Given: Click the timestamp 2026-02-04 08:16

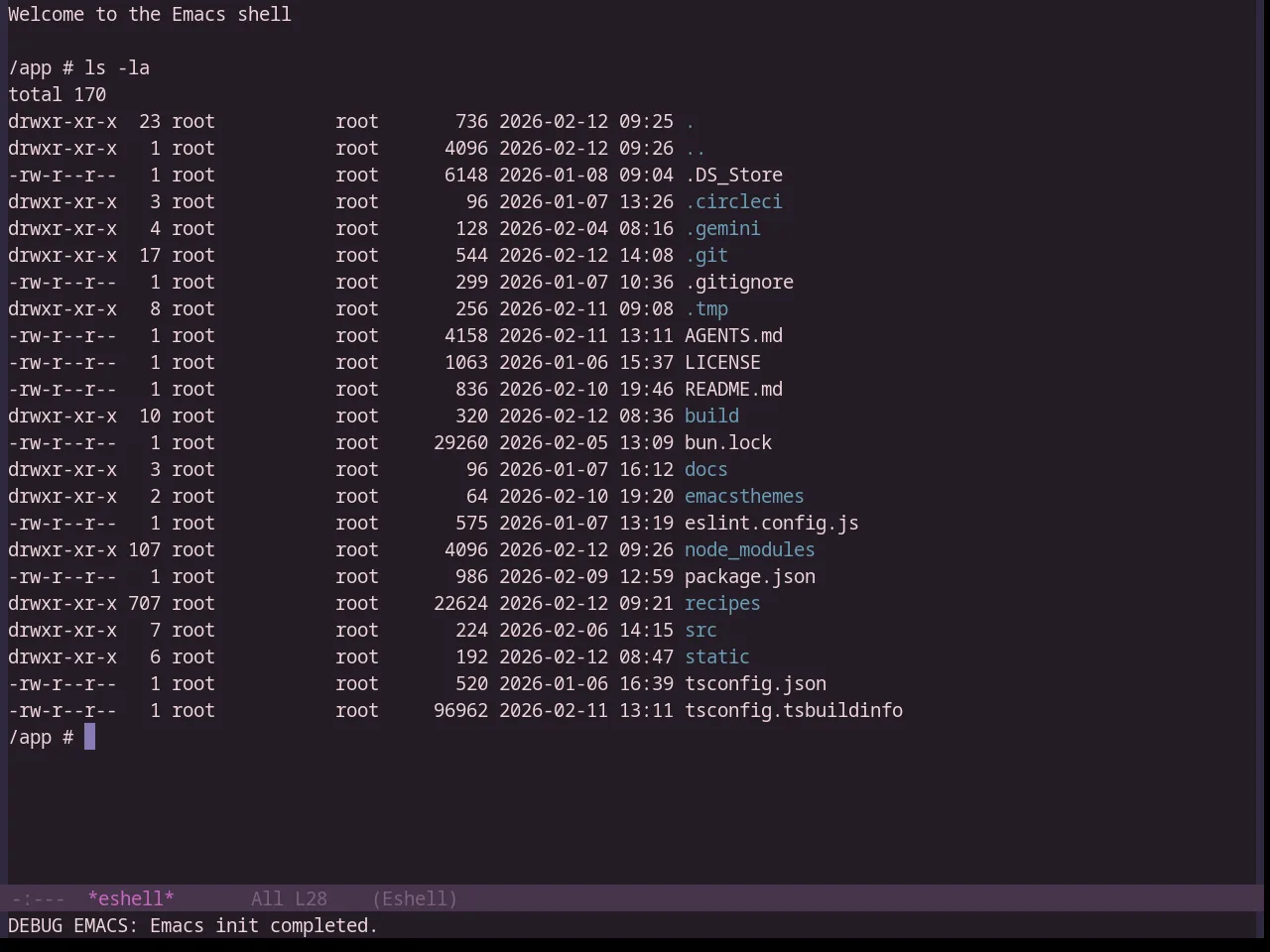Looking at the screenshot, I should click(x=585, y=228).
